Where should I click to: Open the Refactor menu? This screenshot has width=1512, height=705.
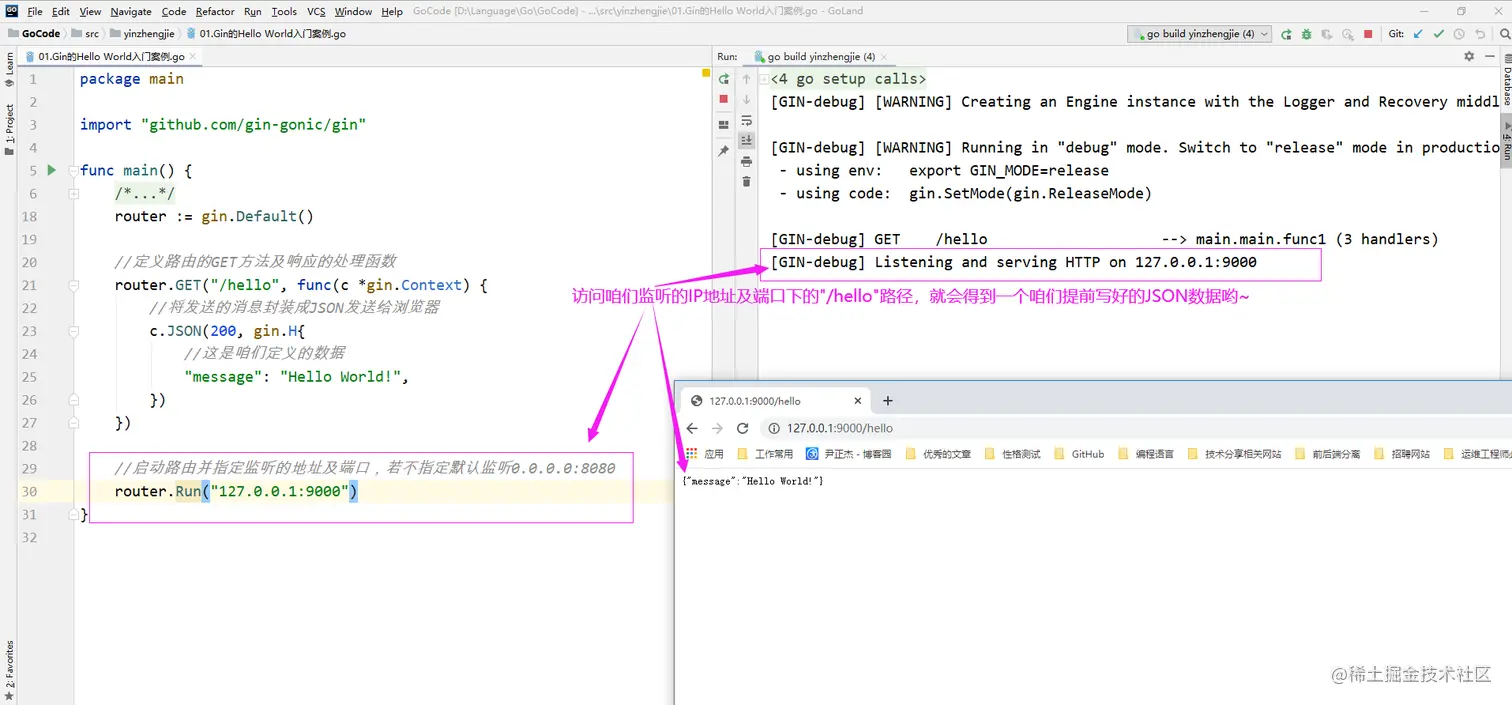coord(215,11)
